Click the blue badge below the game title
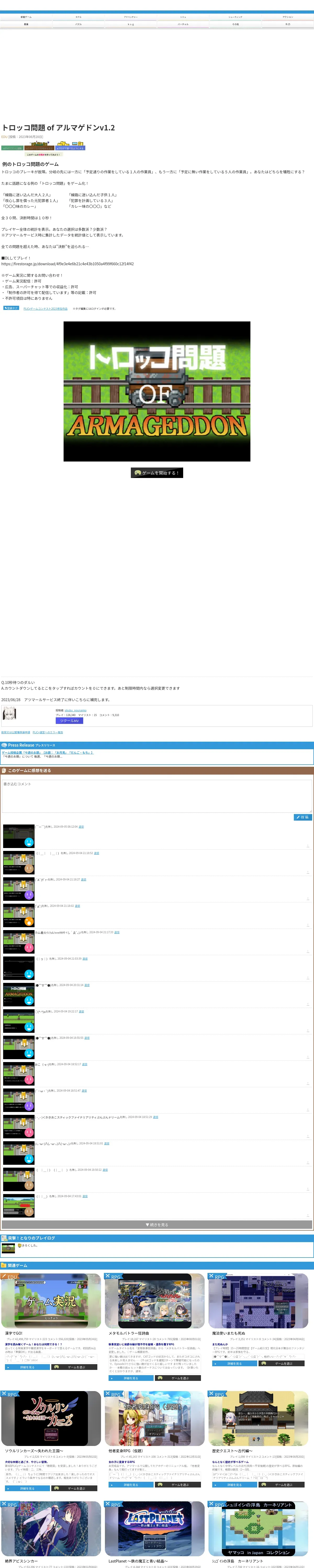Image resolution: width=314 pixels, height=1568 pixels. (70, 148)
